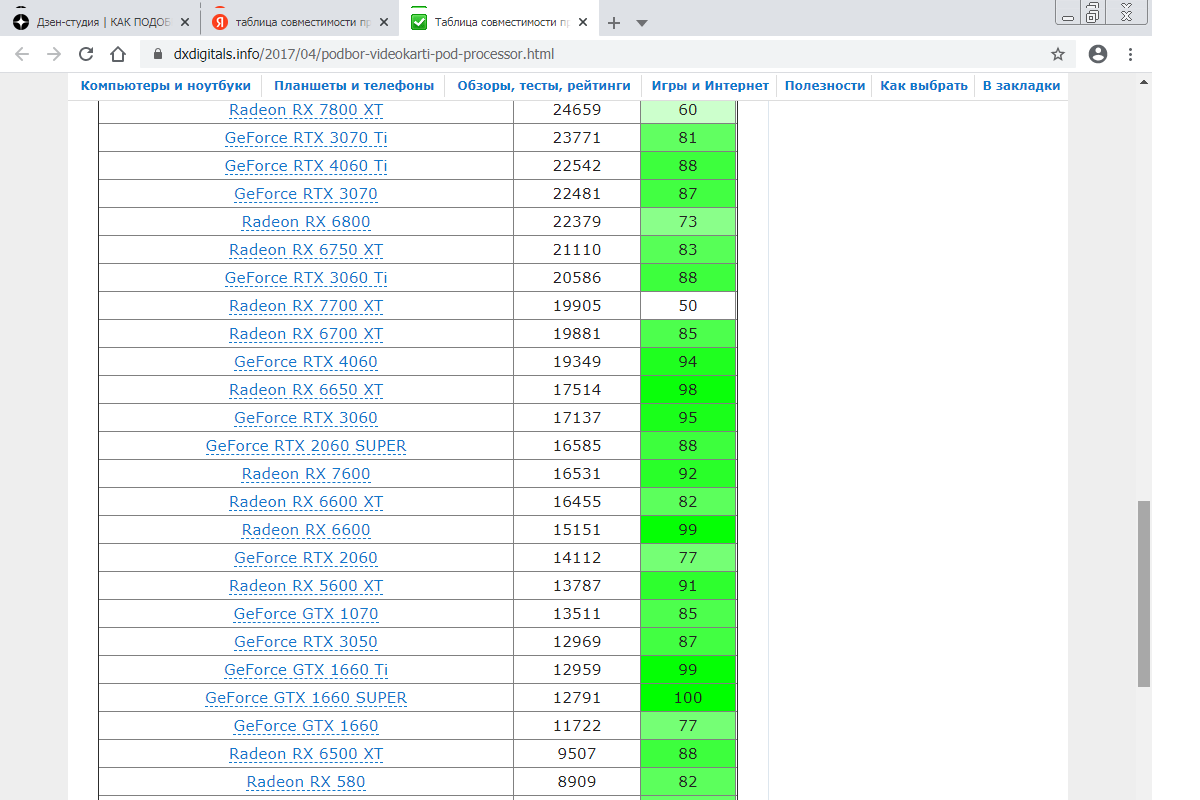
Task: Click the vertical page scrollbar thumb
Action: click(1144, 593)
